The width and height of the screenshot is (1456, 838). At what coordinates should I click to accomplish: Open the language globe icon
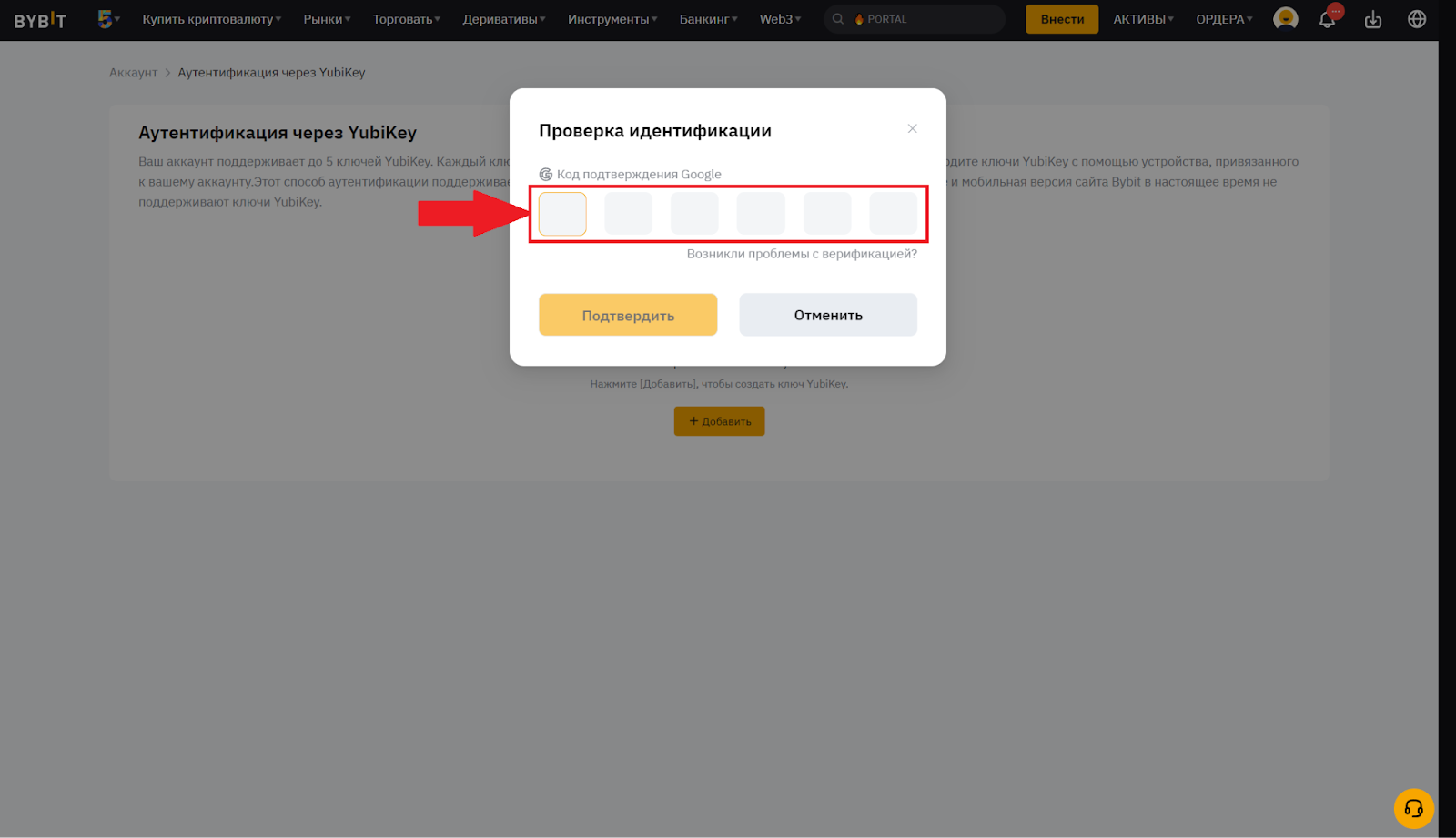click(1417, 19)
